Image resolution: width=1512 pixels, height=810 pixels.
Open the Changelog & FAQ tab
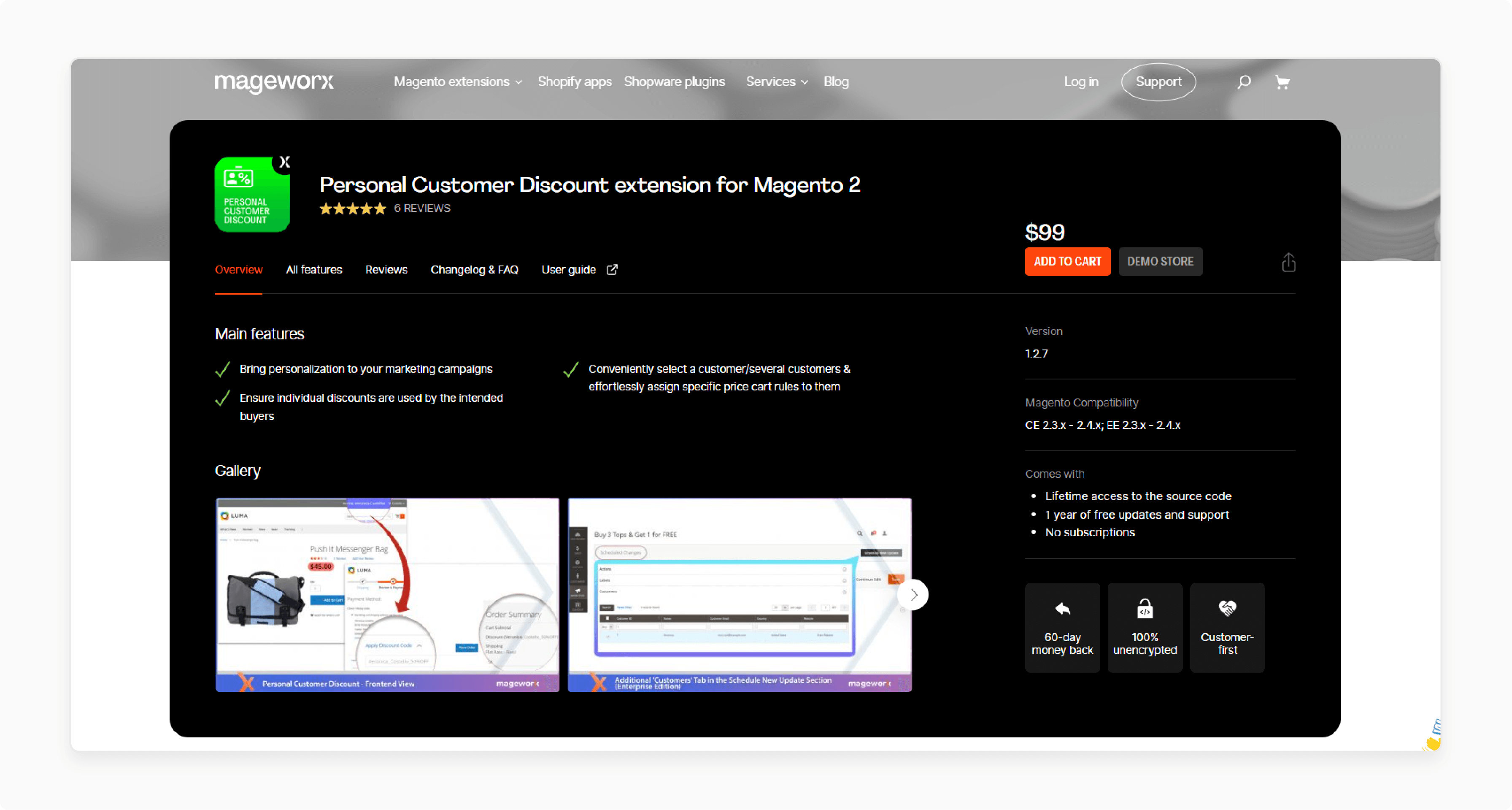(x=474, y=270)
